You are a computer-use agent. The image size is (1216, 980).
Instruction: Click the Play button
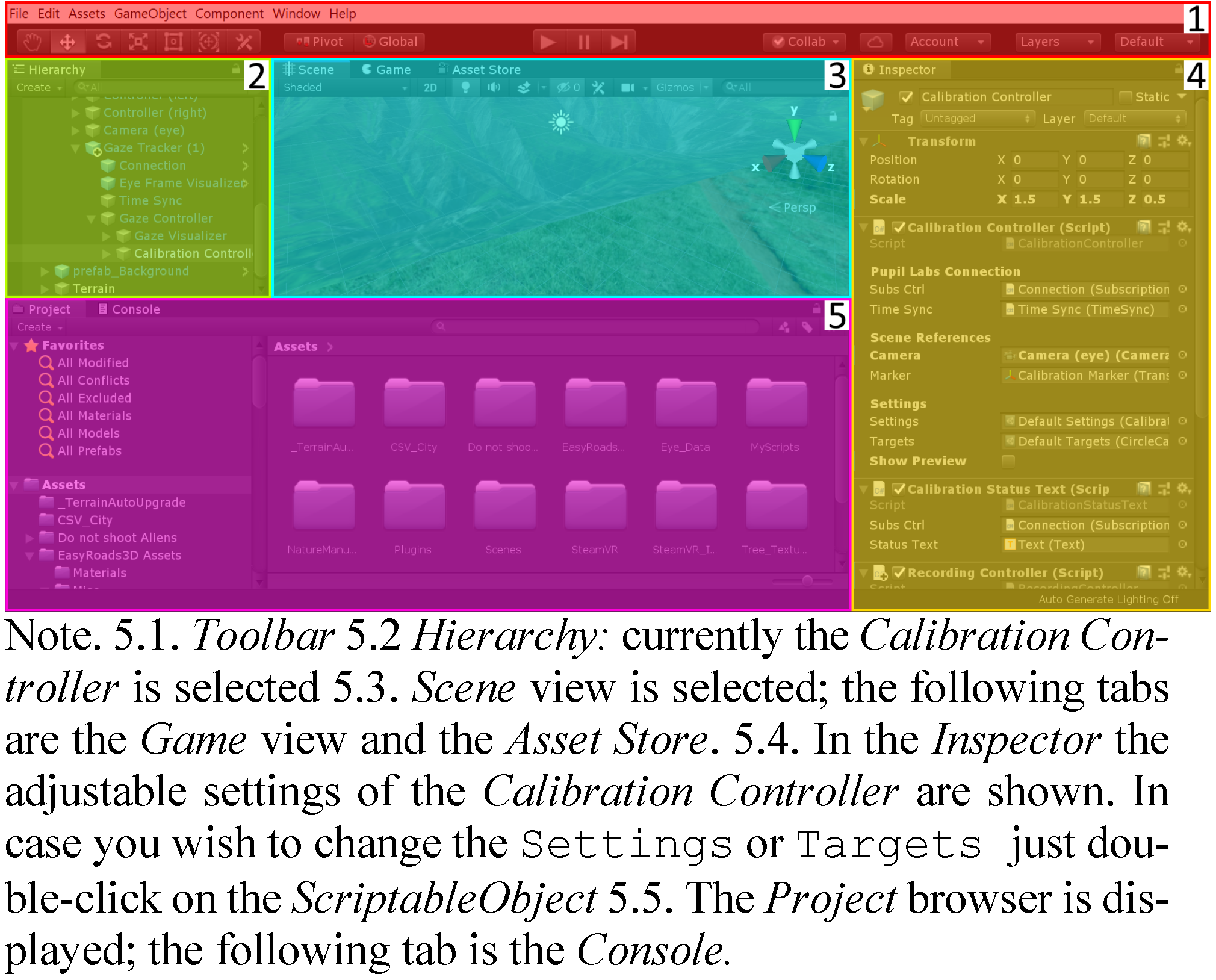pos(547,42)
